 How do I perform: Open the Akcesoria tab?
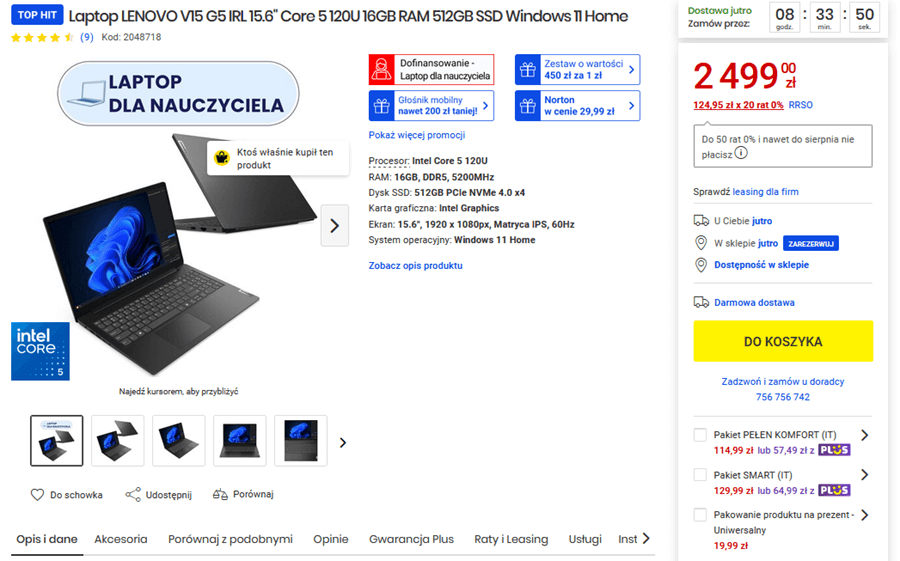121,539
